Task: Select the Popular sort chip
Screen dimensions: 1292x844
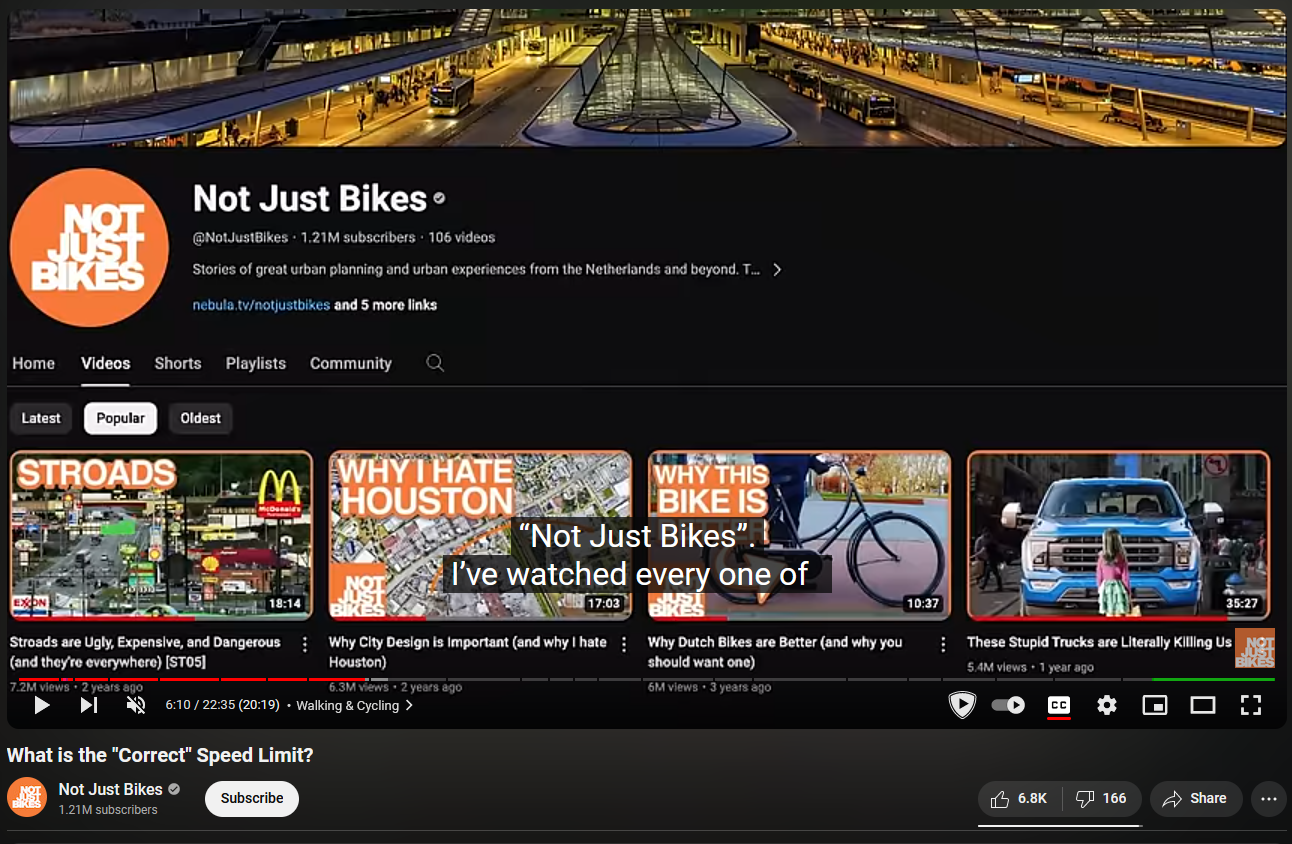Action: click(121, 418)
